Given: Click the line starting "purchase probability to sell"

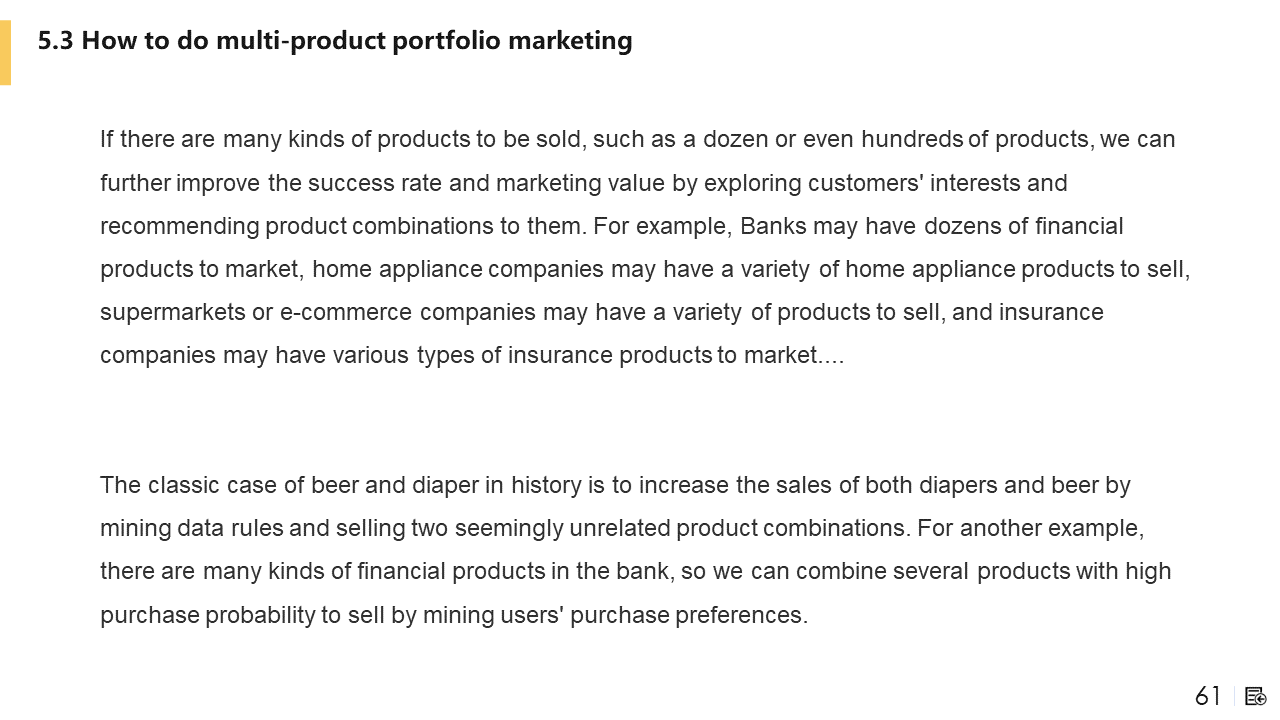Looking at the screenshot, I should pos(453,615).
